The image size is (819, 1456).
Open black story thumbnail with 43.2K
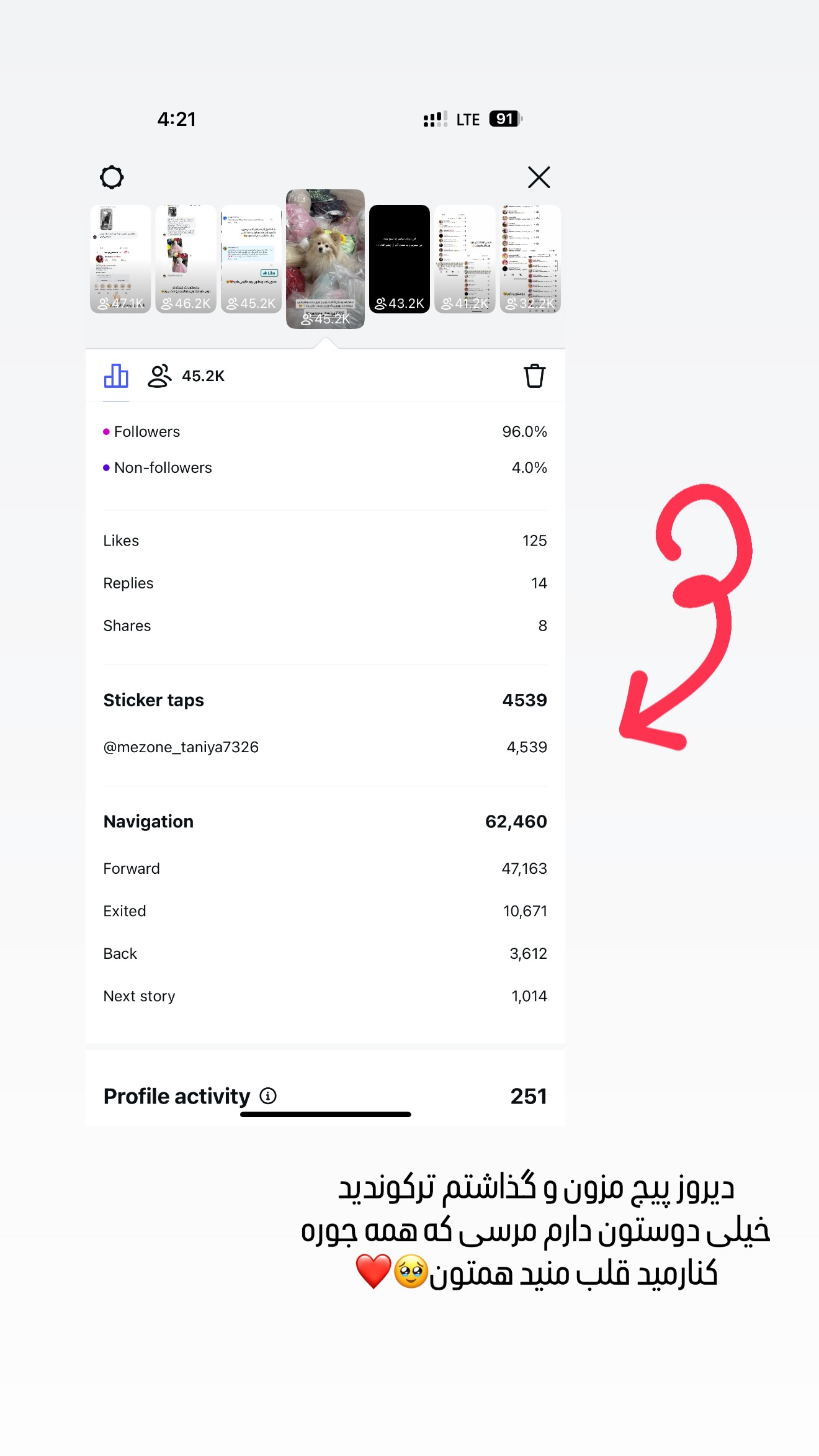400,259
